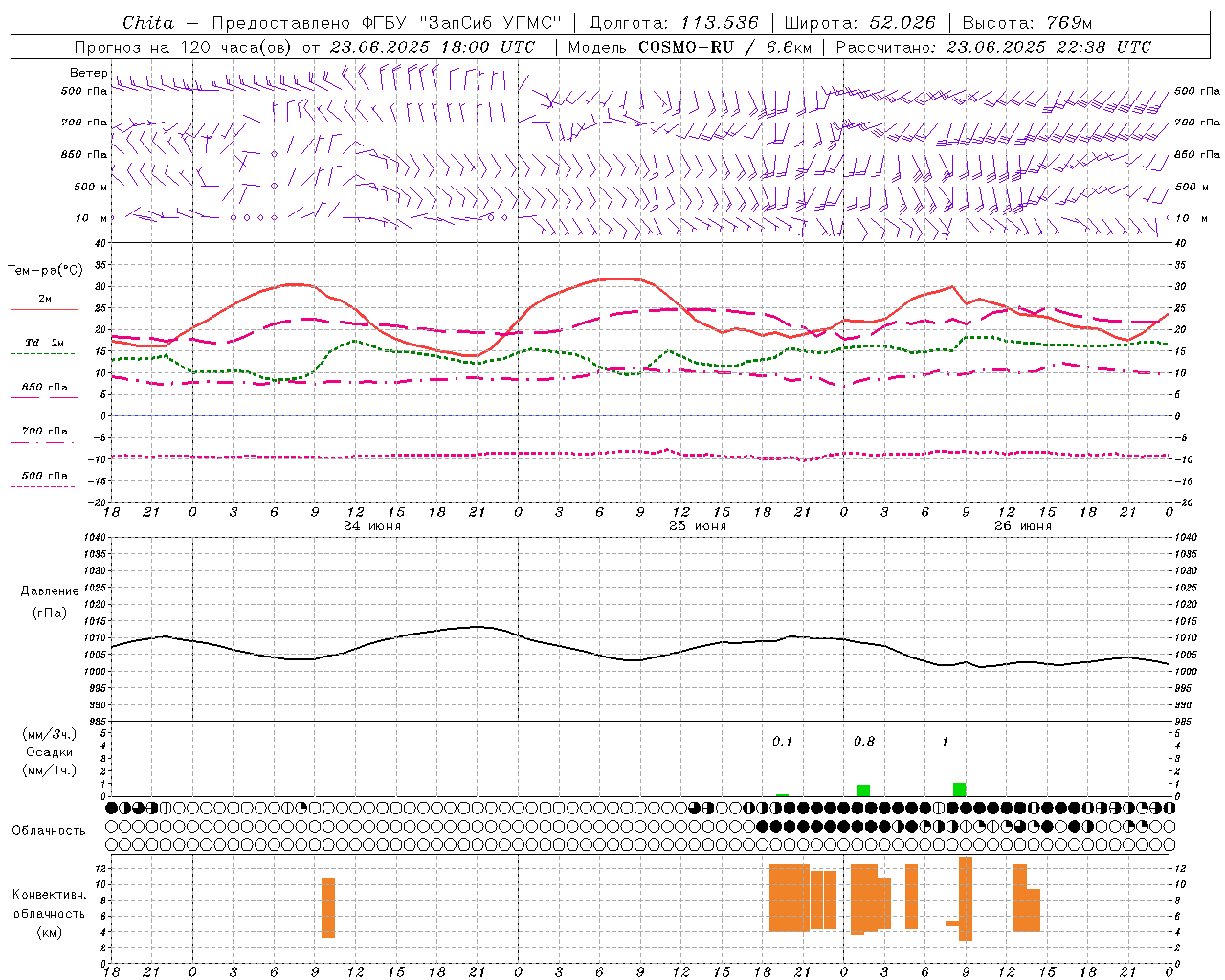Click the latitude value 52.026

click(902, 23)
